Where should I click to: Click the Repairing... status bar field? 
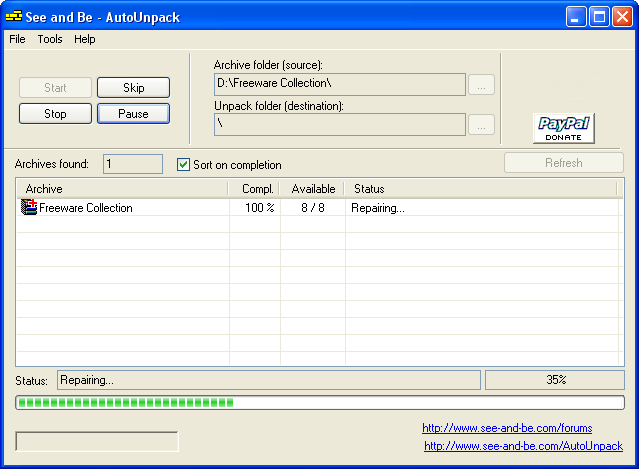point(269,380)
